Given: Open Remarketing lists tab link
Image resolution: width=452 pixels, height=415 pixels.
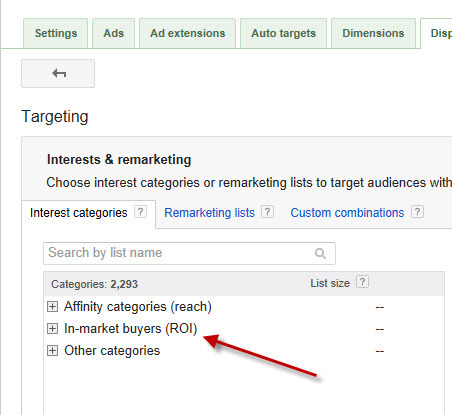Looking at the screenshot, I should [x=209, y=213].
